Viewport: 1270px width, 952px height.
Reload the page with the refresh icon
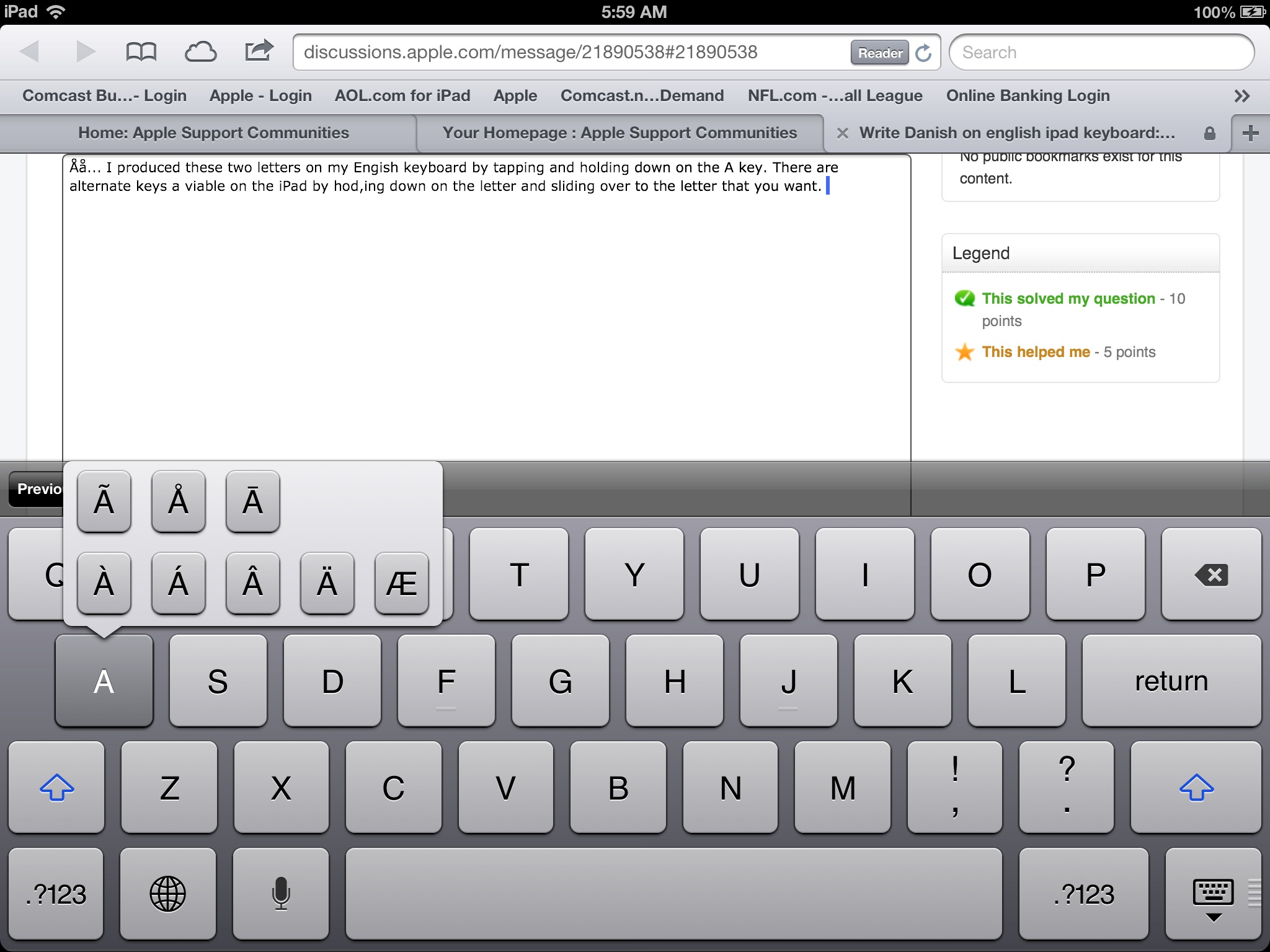click(x=923, y=52)
